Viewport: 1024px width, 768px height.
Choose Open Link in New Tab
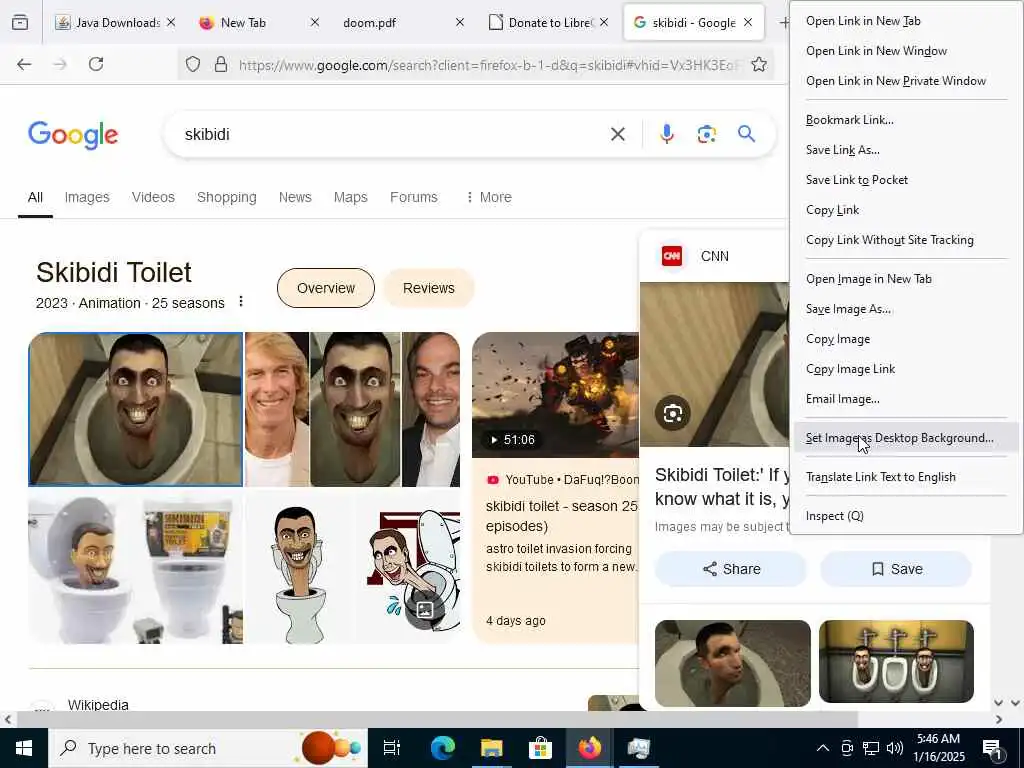(905, 21)
